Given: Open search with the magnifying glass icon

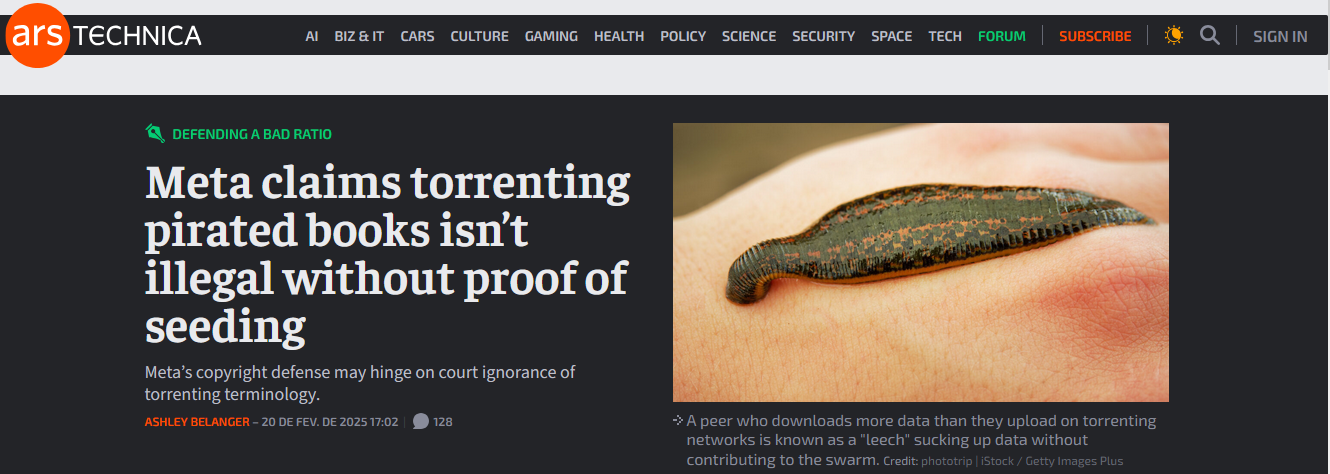Looking at the screenshot, I should [x=1210, y=36].
